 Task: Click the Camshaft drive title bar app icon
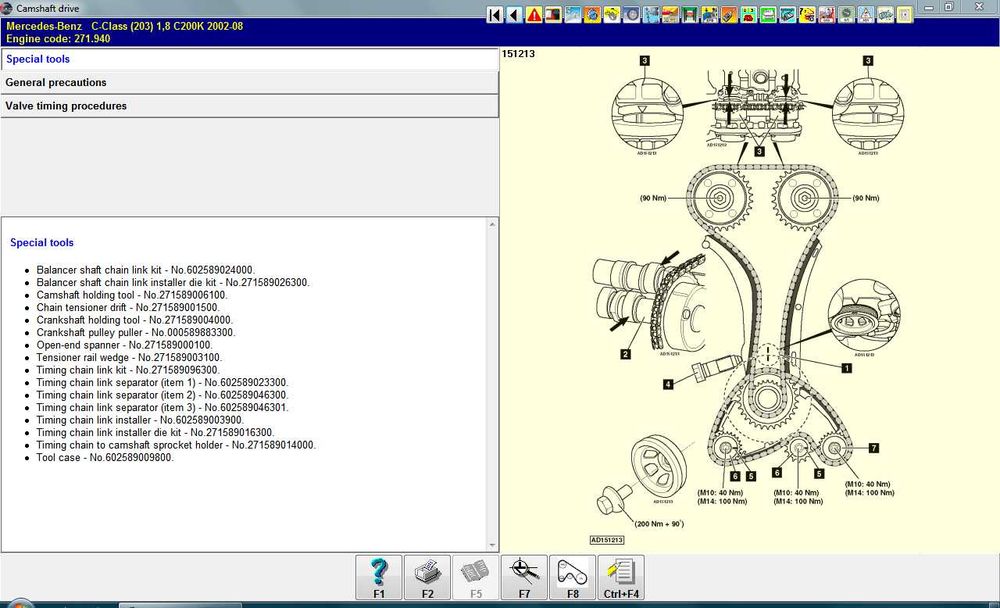pyautogui.click(x=6, y=8)
